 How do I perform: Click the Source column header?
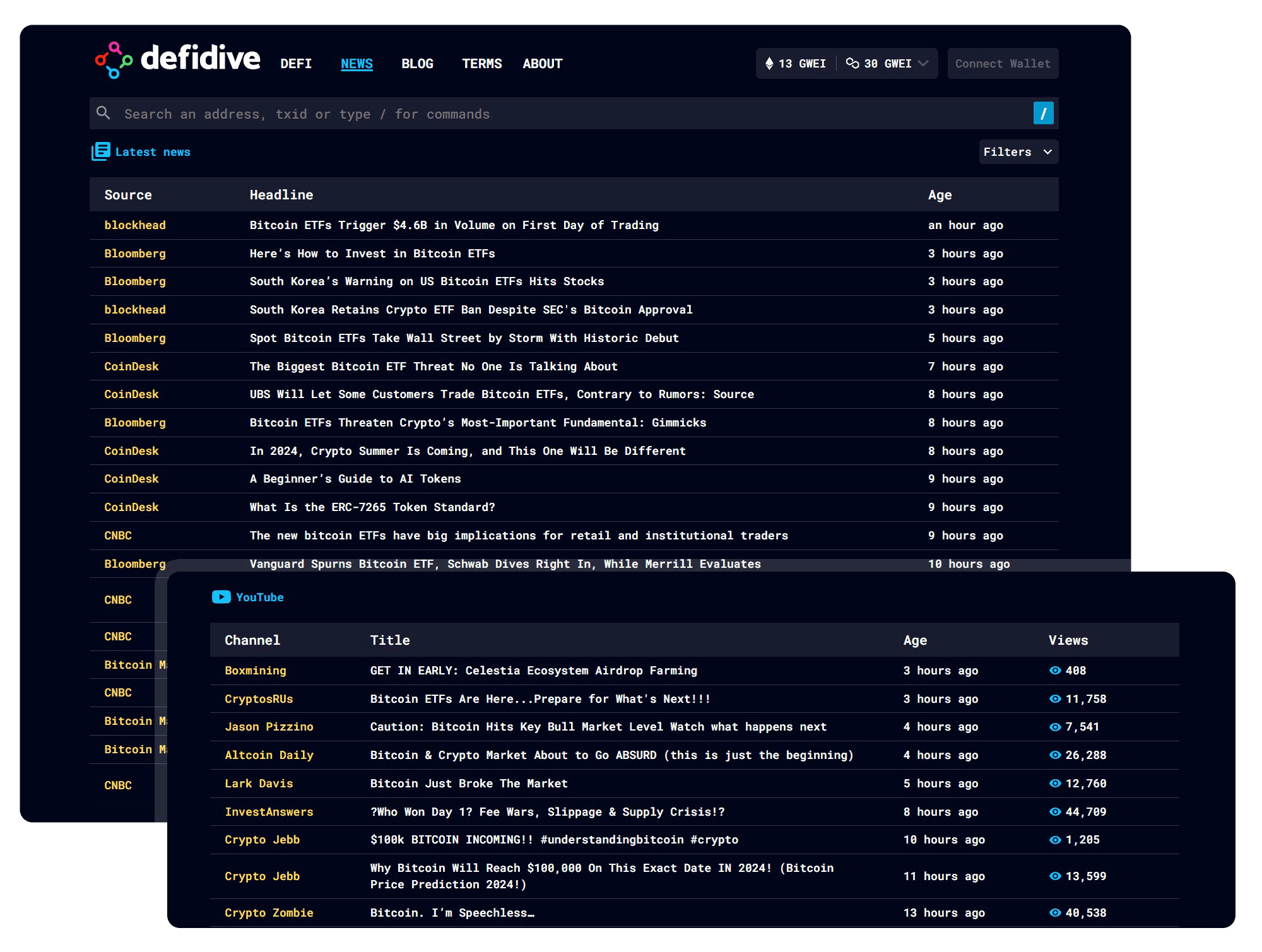[x=128, y=195]
